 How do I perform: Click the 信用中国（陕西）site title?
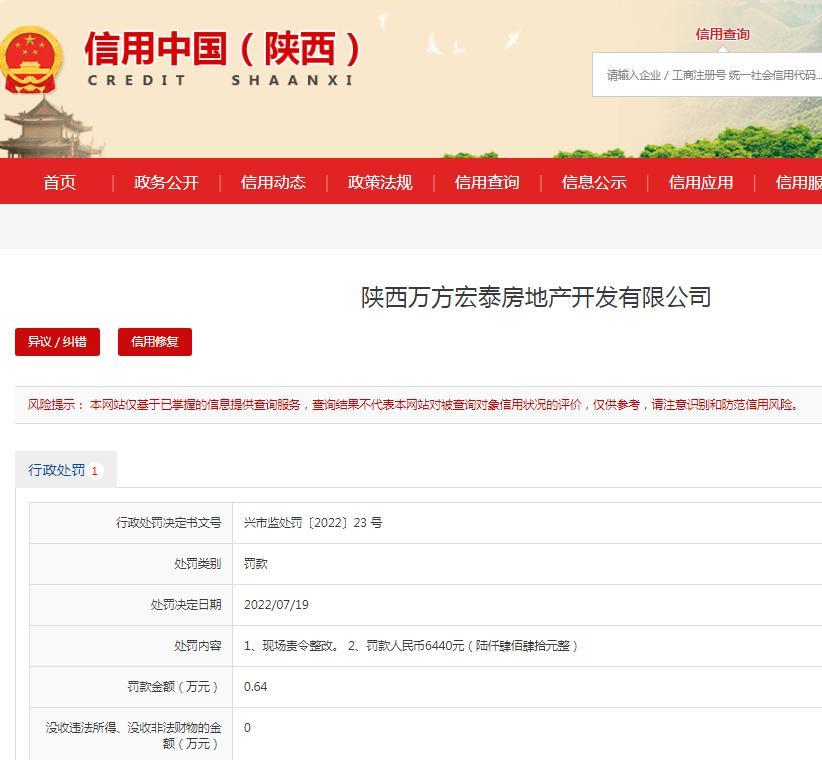222,49
